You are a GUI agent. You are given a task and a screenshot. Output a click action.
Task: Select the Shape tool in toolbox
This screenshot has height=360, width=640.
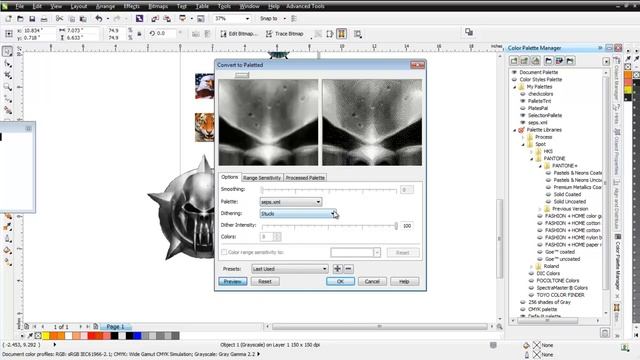coord(7,64)
